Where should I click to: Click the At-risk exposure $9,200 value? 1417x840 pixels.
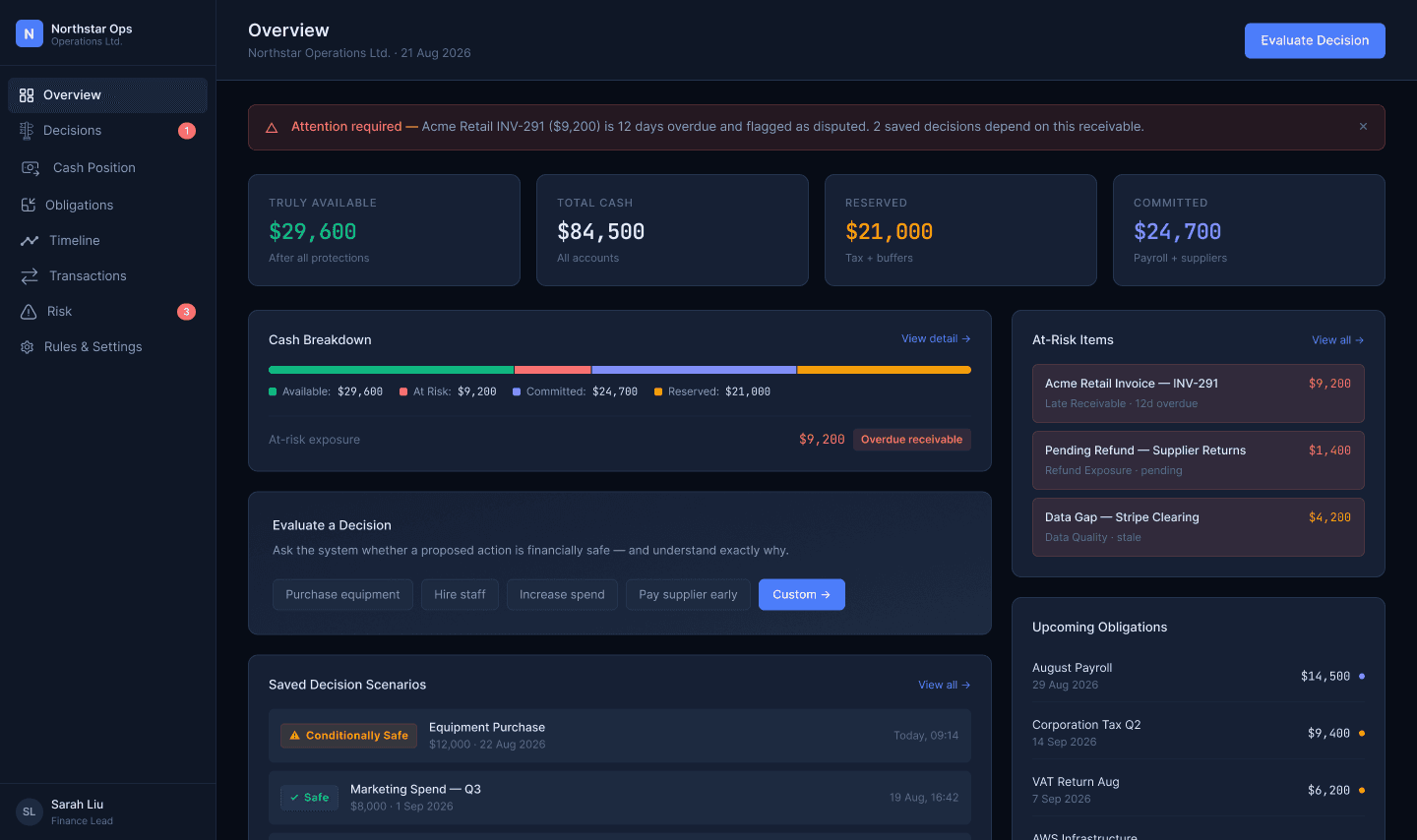[x=822, y=440]
